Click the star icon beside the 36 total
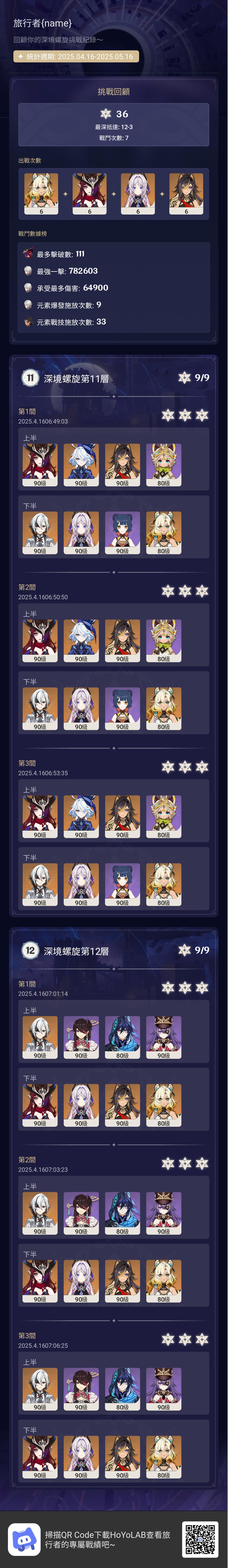The height and width of the screenshot is (1568, 228). [x=105, y=114]
